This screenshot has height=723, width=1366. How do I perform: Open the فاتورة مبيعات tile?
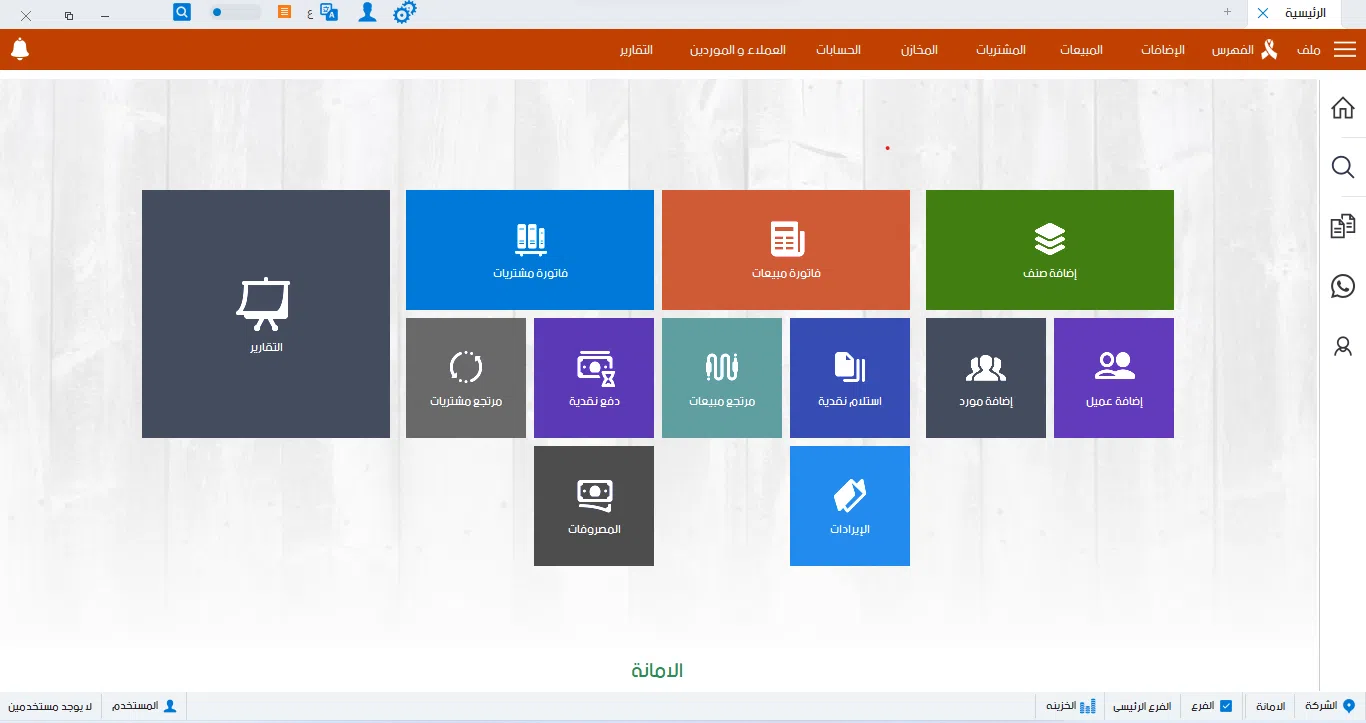786,250
